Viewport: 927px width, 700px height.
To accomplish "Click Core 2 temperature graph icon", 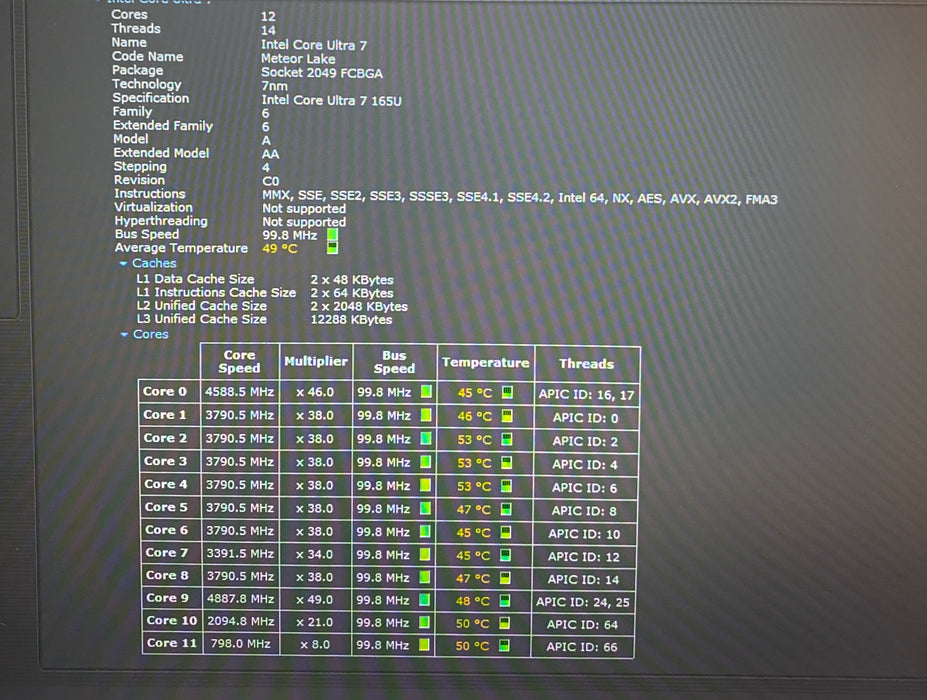I will tap(507, 439).
